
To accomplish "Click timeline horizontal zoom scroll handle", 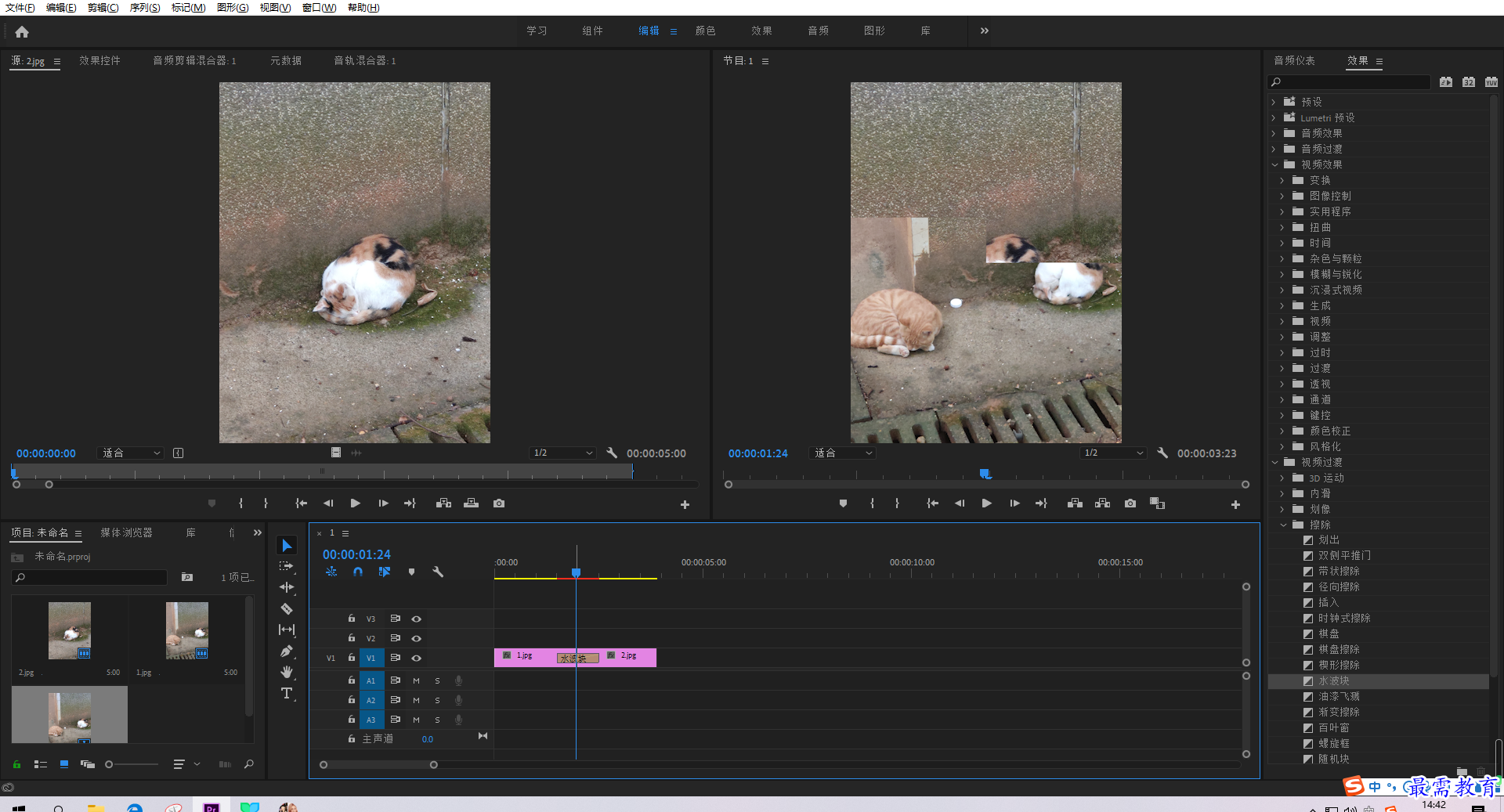I will tap(433, 765).
